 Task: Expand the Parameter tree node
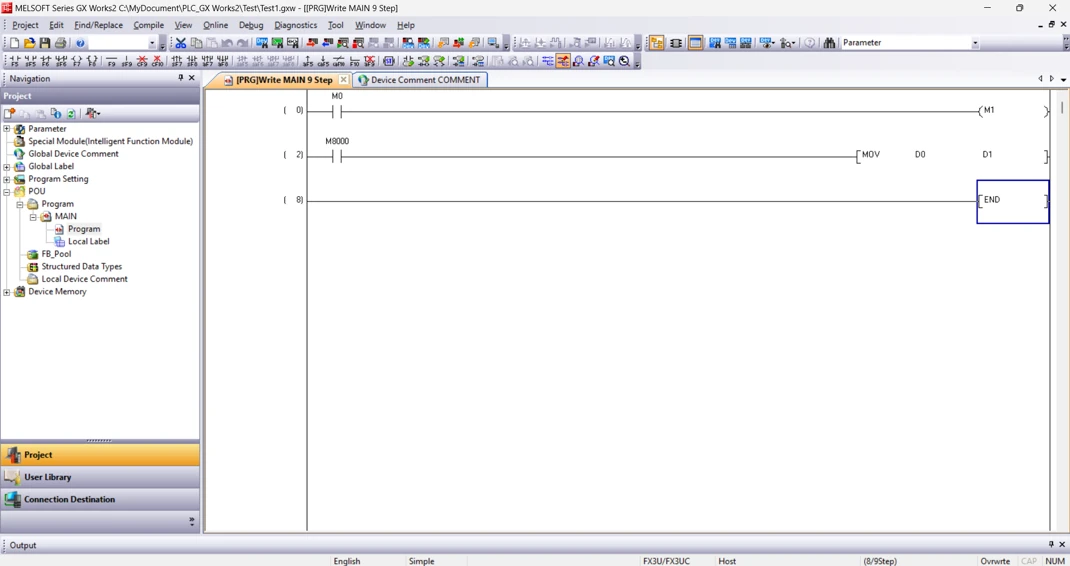[x=7, y=128]
